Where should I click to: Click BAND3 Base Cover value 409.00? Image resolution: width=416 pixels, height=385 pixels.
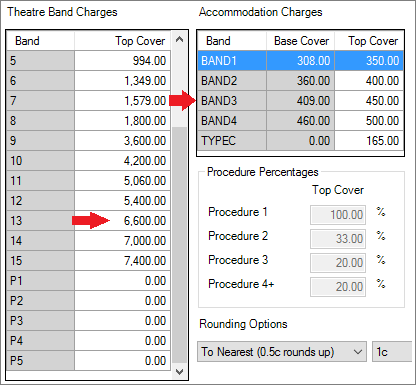click(301, 101)
